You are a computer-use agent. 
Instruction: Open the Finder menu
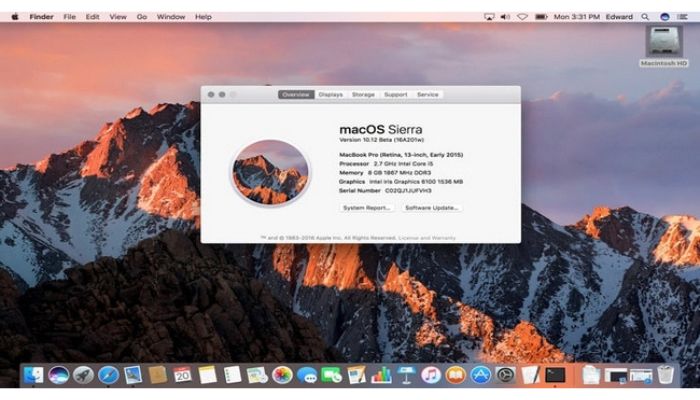tap(42, 17)
